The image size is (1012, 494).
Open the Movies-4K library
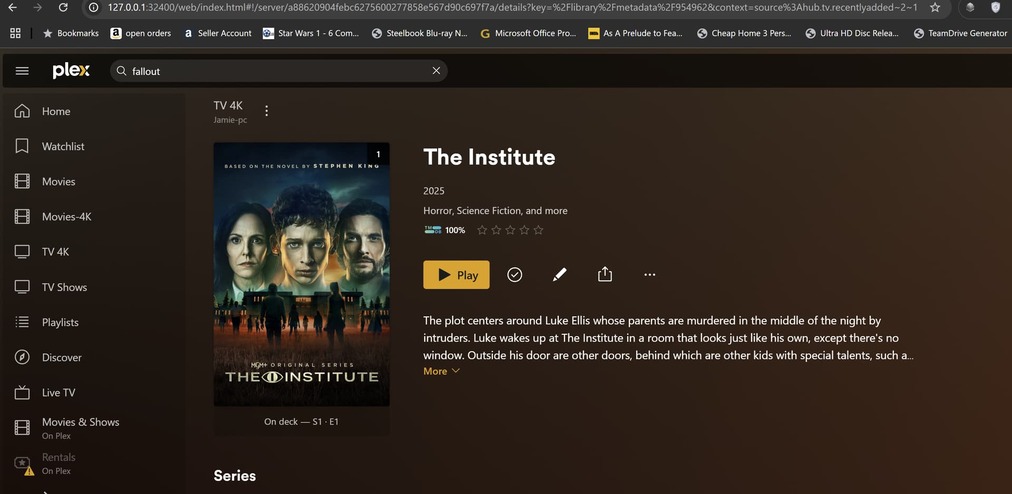pyautogui.click(x=66, y=217)
